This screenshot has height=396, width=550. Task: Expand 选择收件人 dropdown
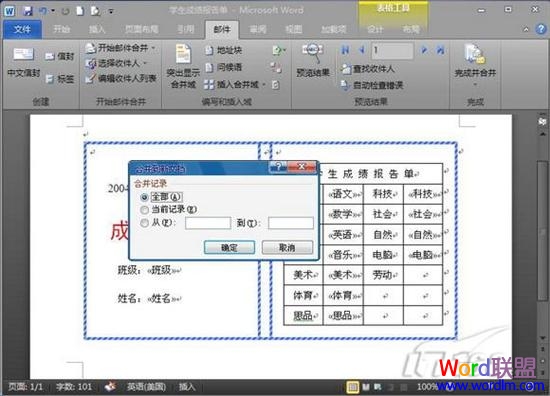(116, 63)
